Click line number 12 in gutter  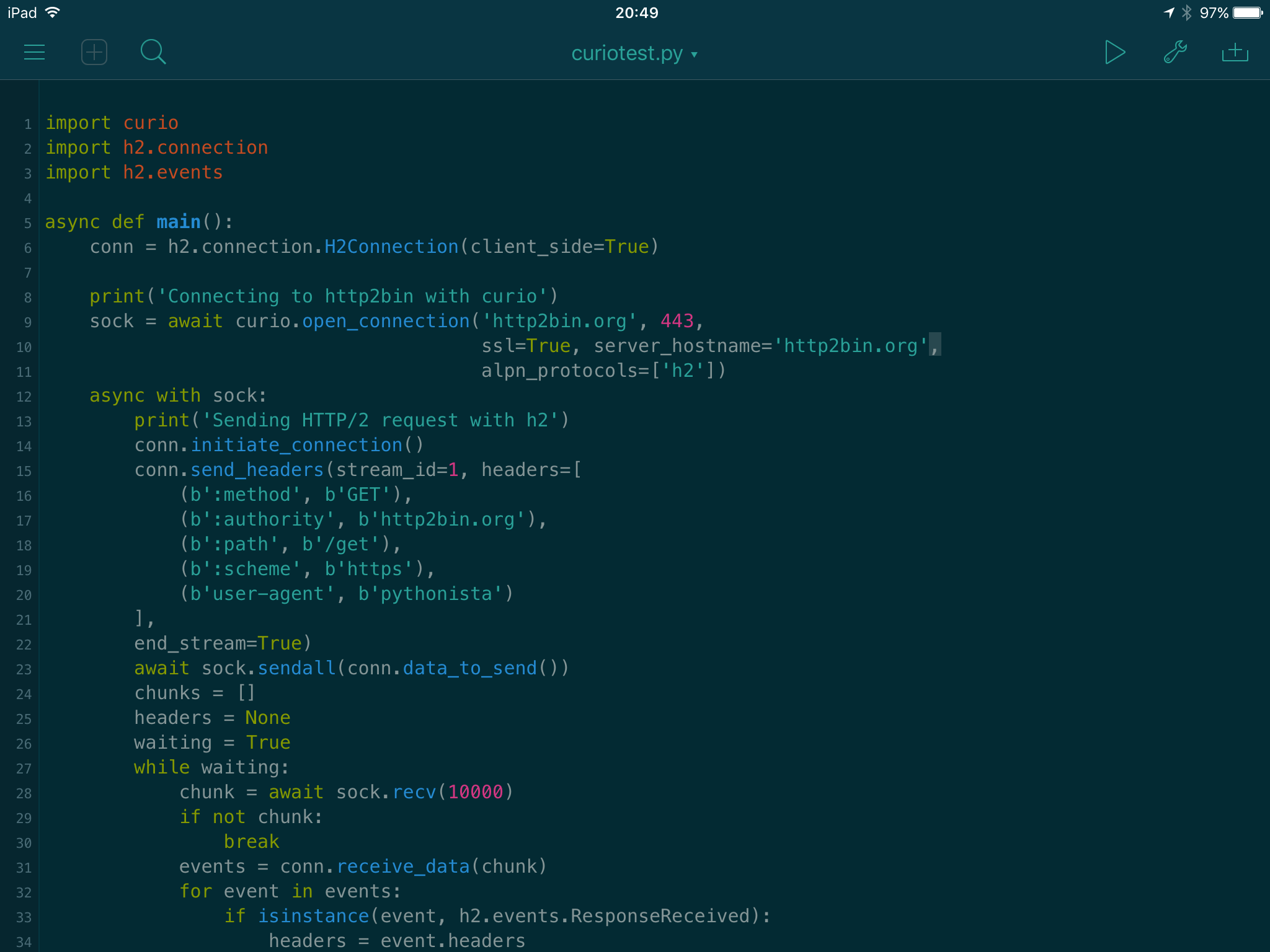pos(24,397)
